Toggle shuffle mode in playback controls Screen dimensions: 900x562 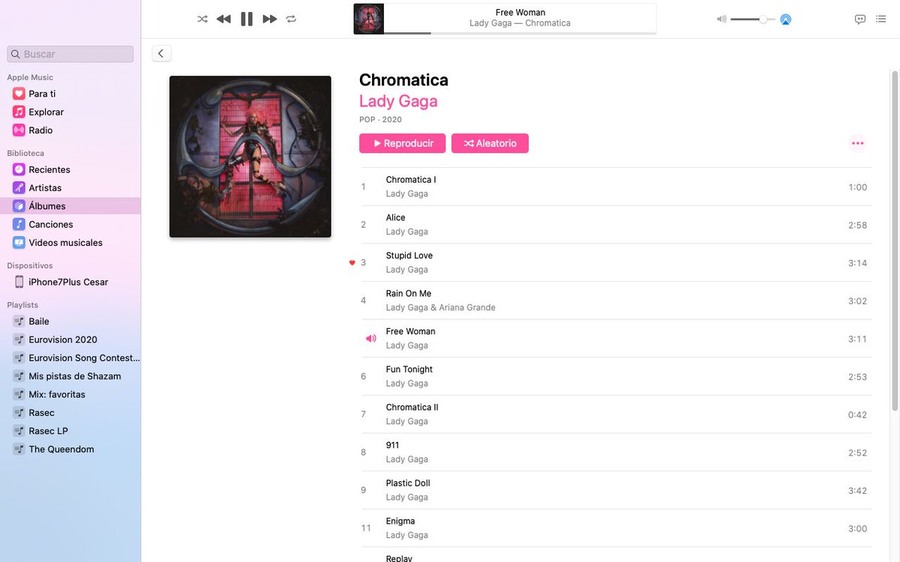coord(202,19)
